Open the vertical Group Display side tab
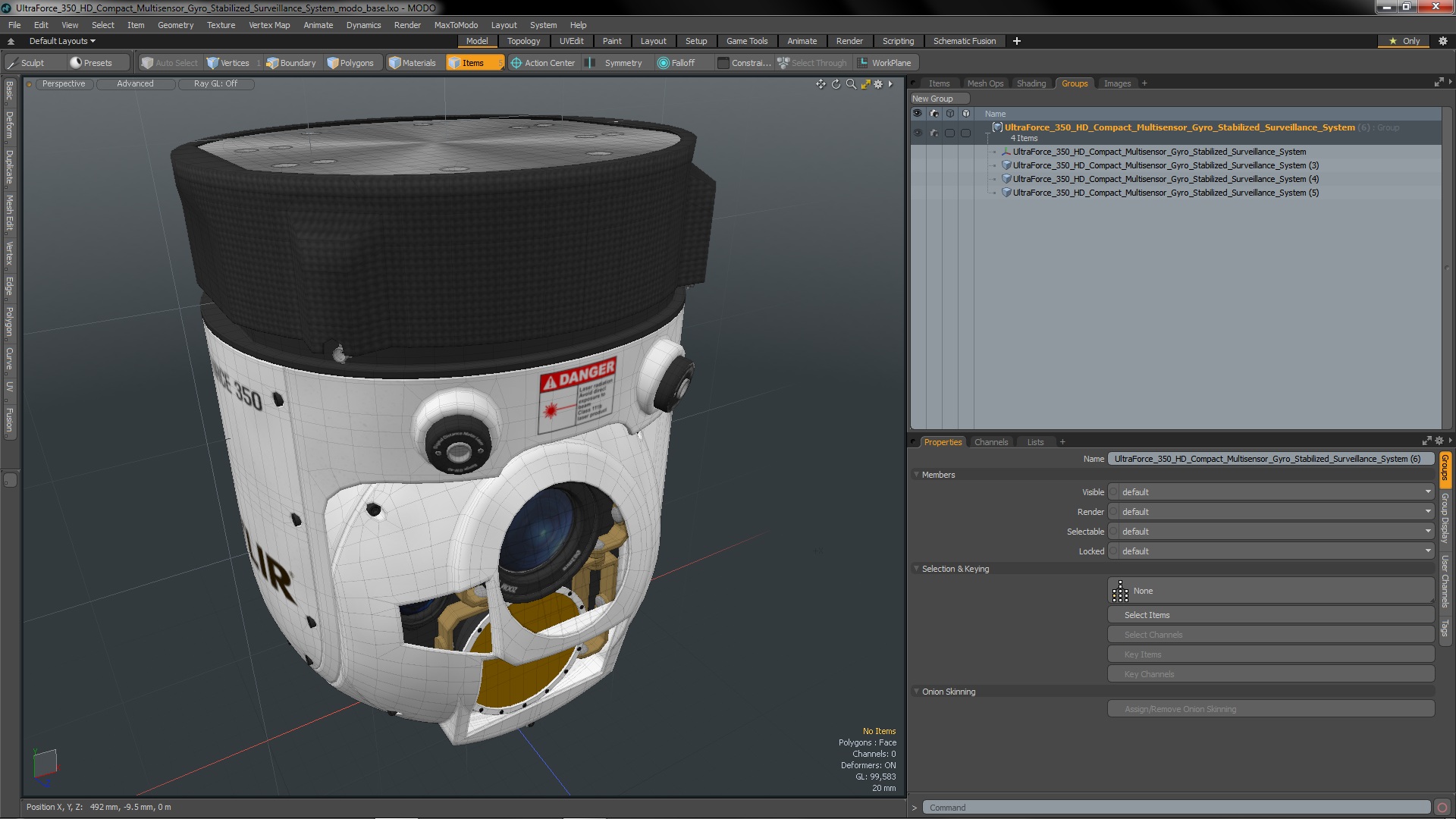The height and width of the screenshot is (819, 1456). click(1445, 518)
